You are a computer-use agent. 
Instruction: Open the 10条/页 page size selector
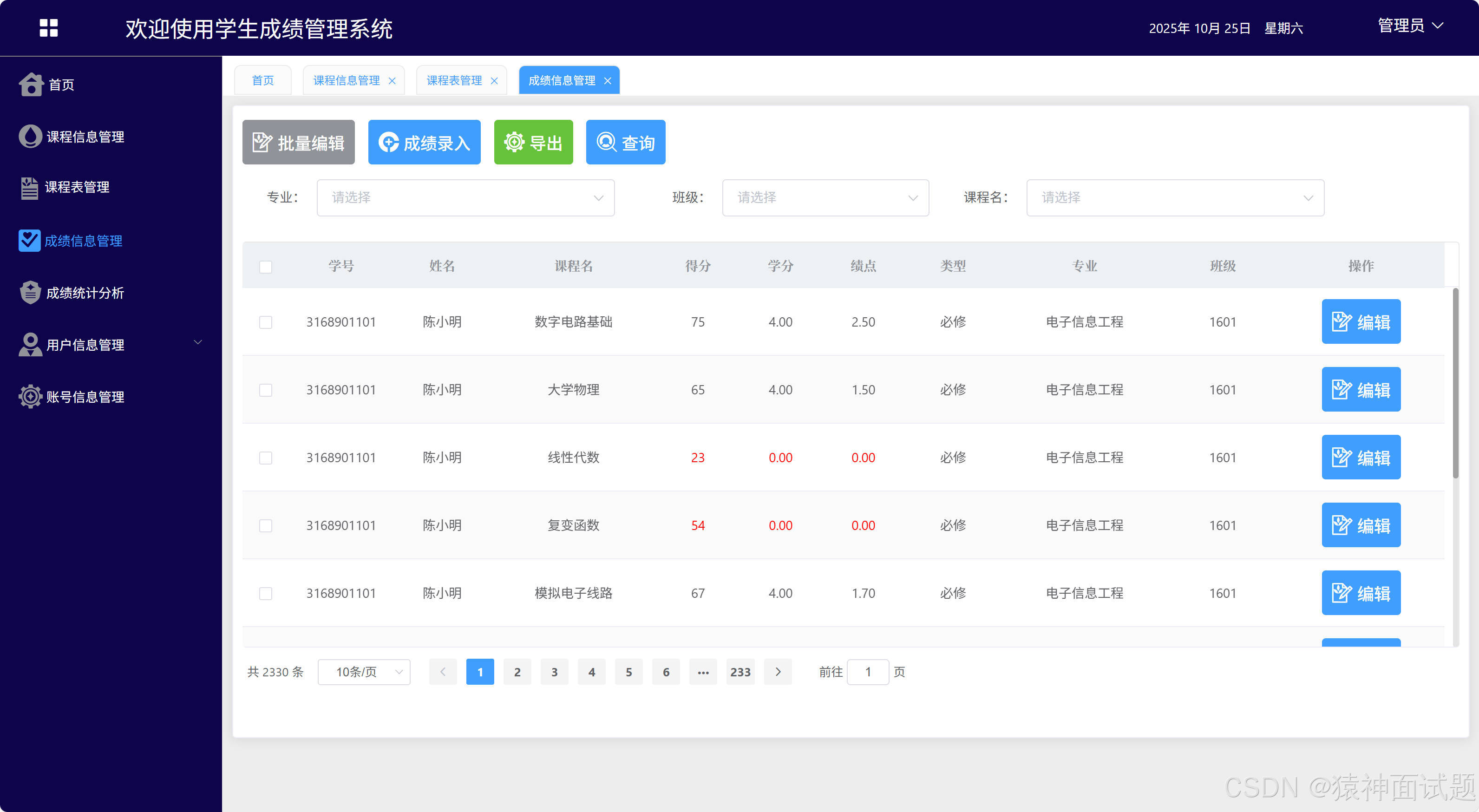(x=363, y=671)
